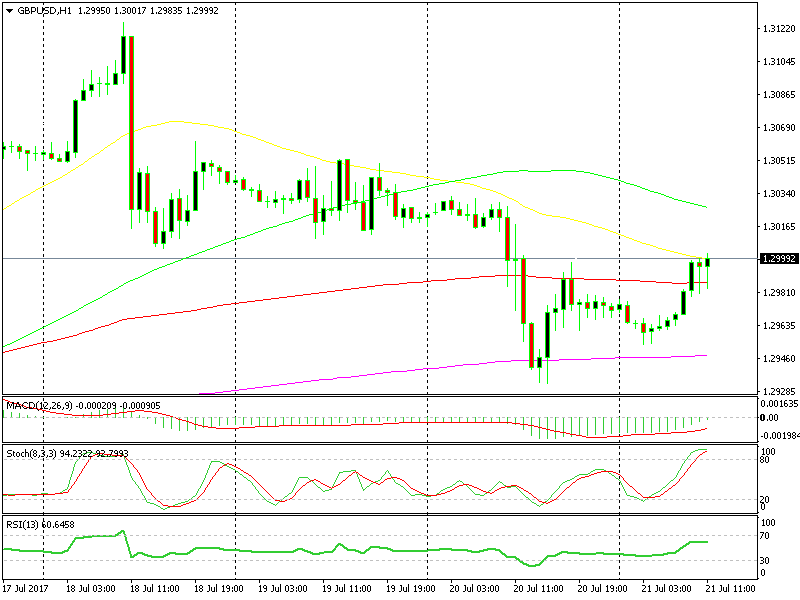Click the 1.30340 price axis label
Viewport: 800px width, 600px height.
coord(779,194)
